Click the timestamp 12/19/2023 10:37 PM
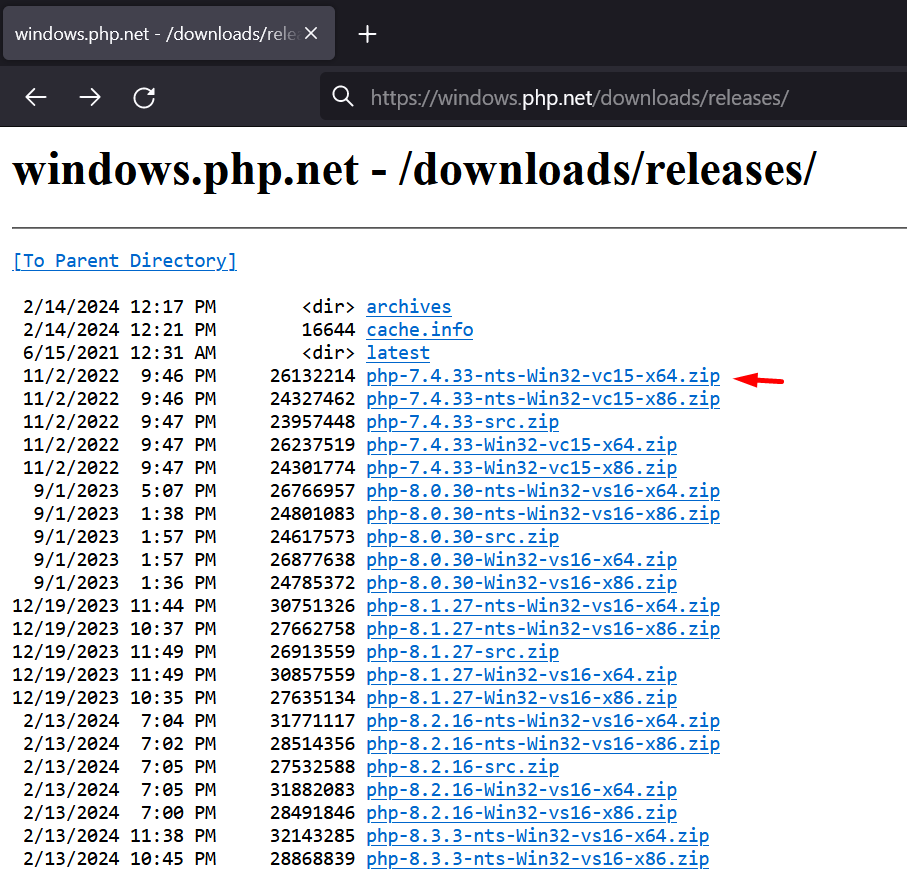The width and height of the screenshot is (907, 872). [x=114, y=629]
